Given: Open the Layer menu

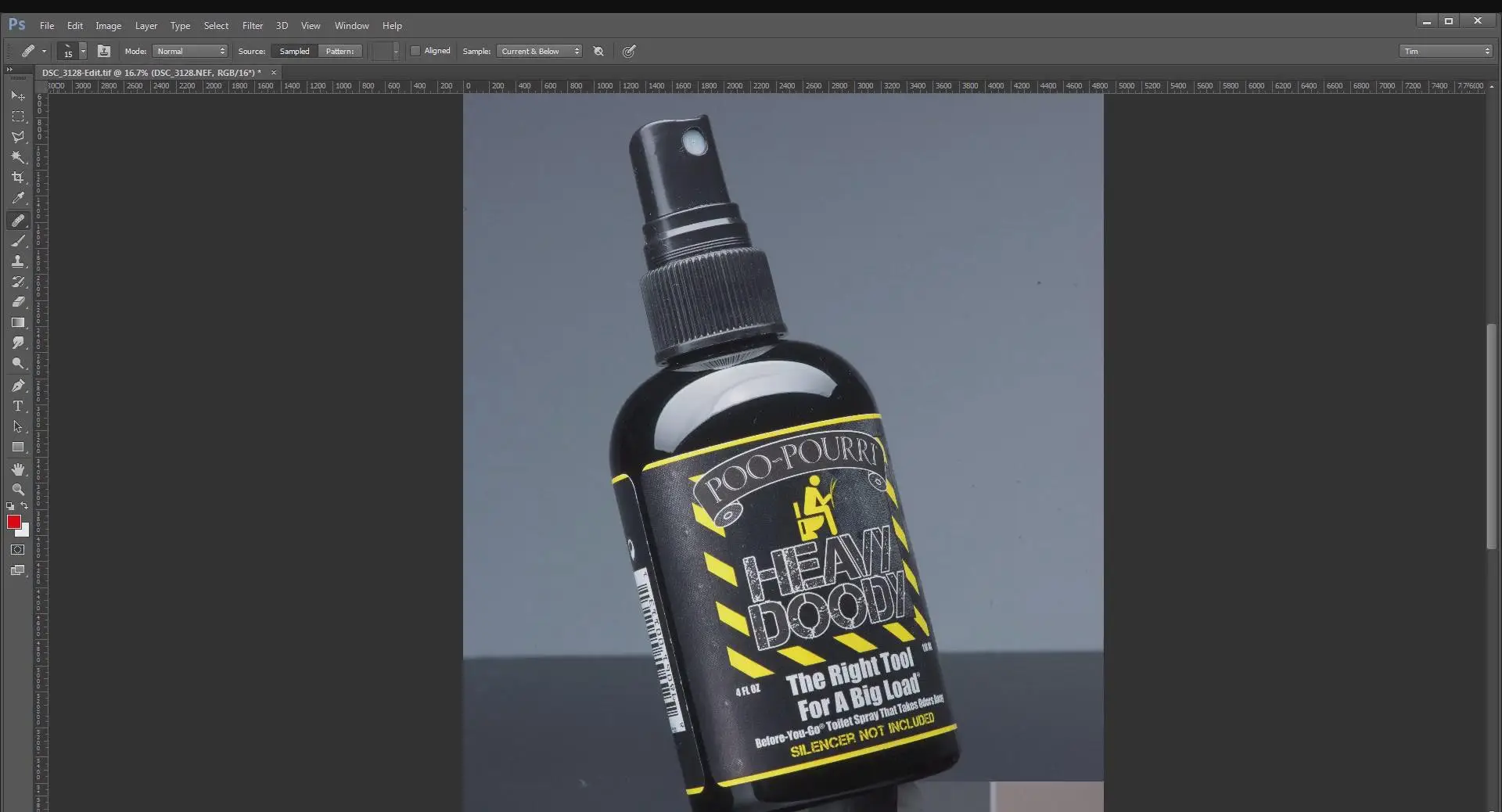Looking at the screenshot, I should [x=146, y=25].
